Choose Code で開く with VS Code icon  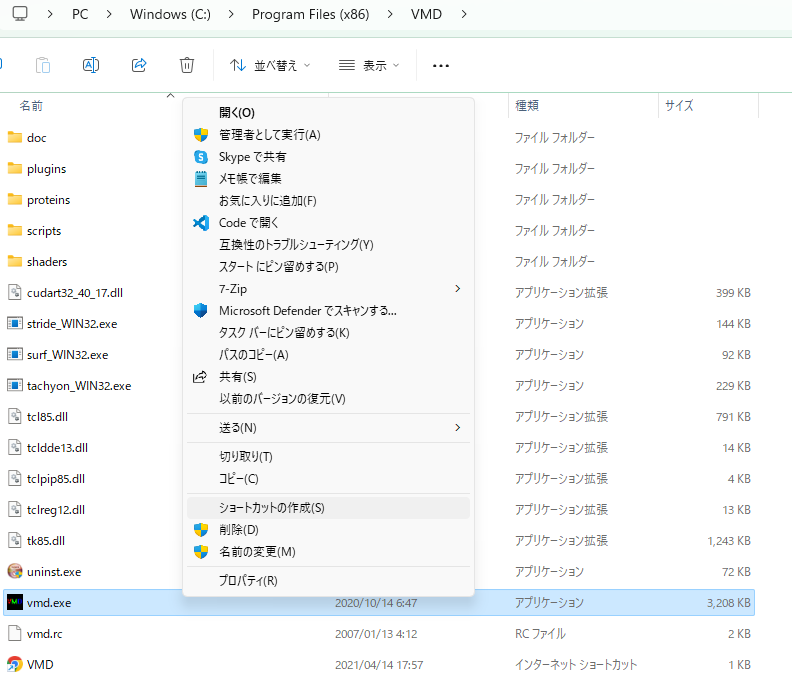click(x=249, y=223)
